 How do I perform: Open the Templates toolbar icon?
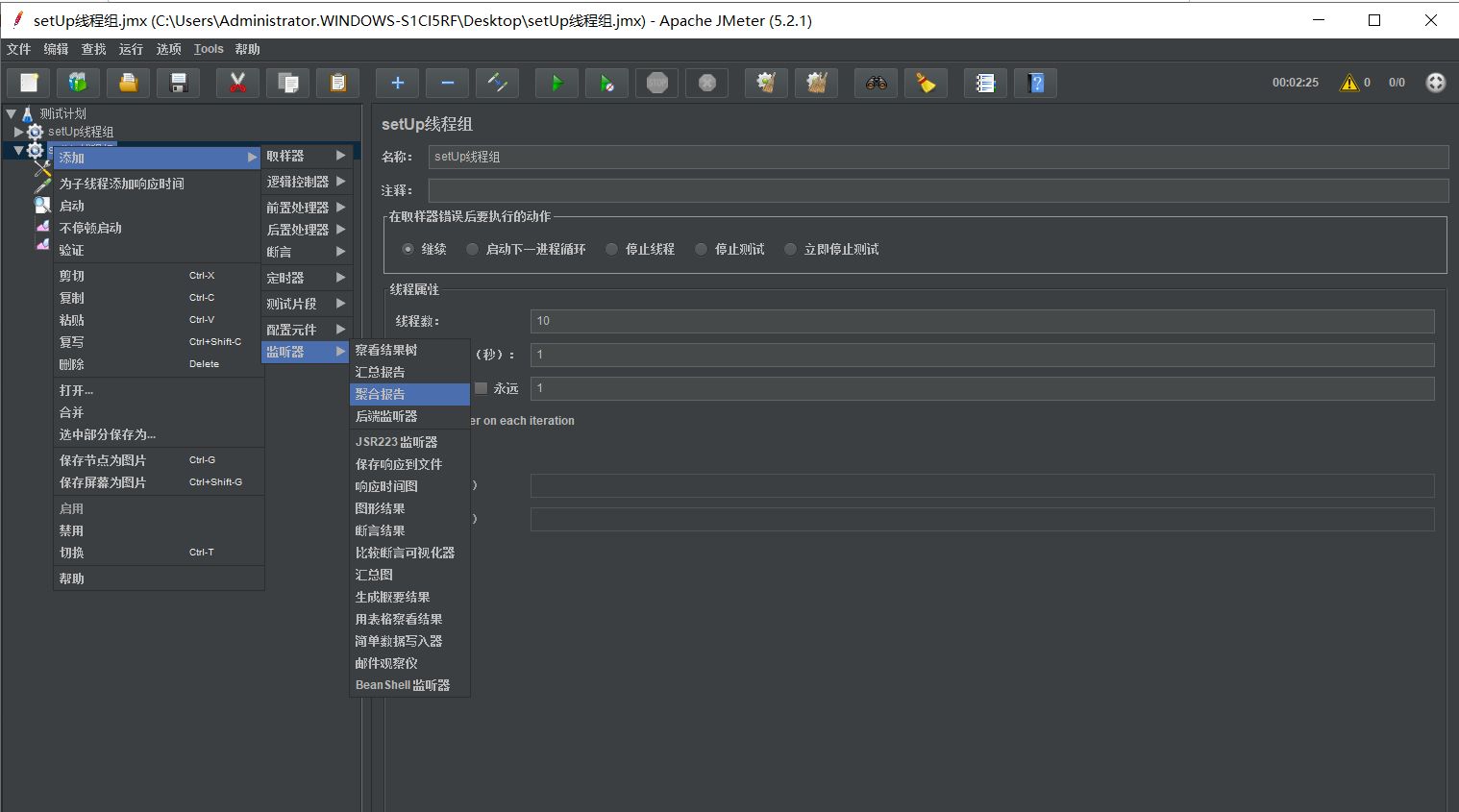(78, 83)
